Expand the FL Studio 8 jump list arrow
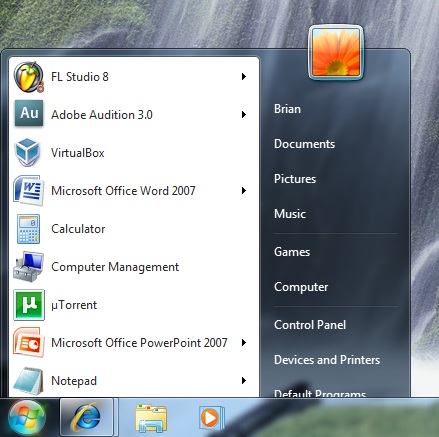 coord(244,77)
